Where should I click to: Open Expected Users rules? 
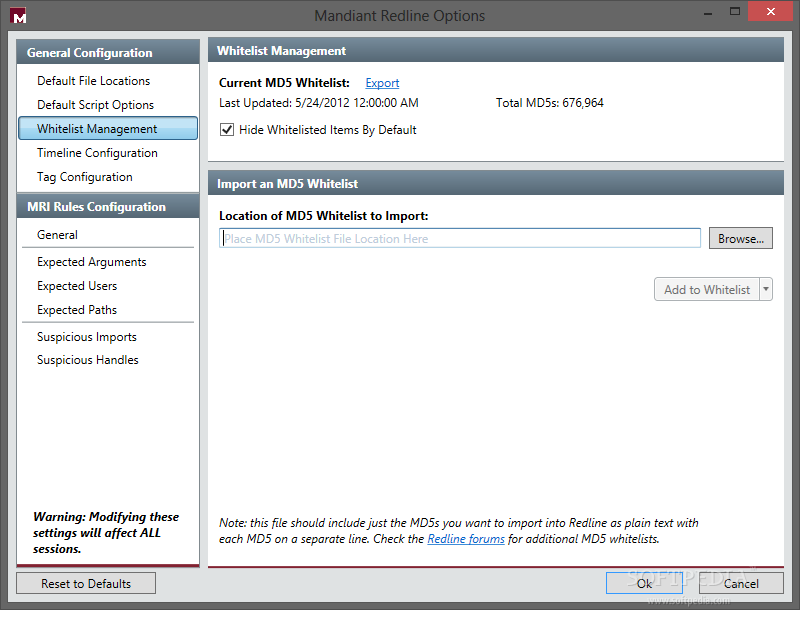77,286
